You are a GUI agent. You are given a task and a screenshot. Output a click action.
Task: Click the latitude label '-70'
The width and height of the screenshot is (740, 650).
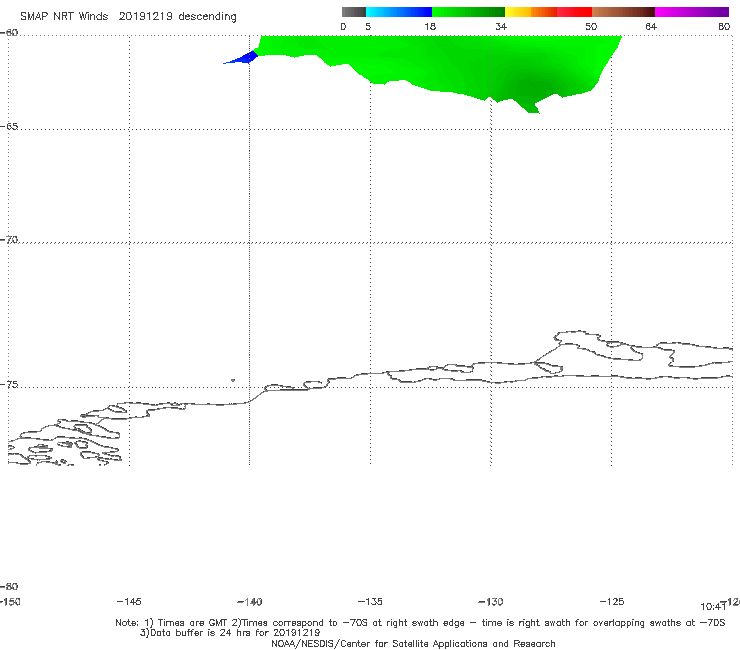[9, 240]
